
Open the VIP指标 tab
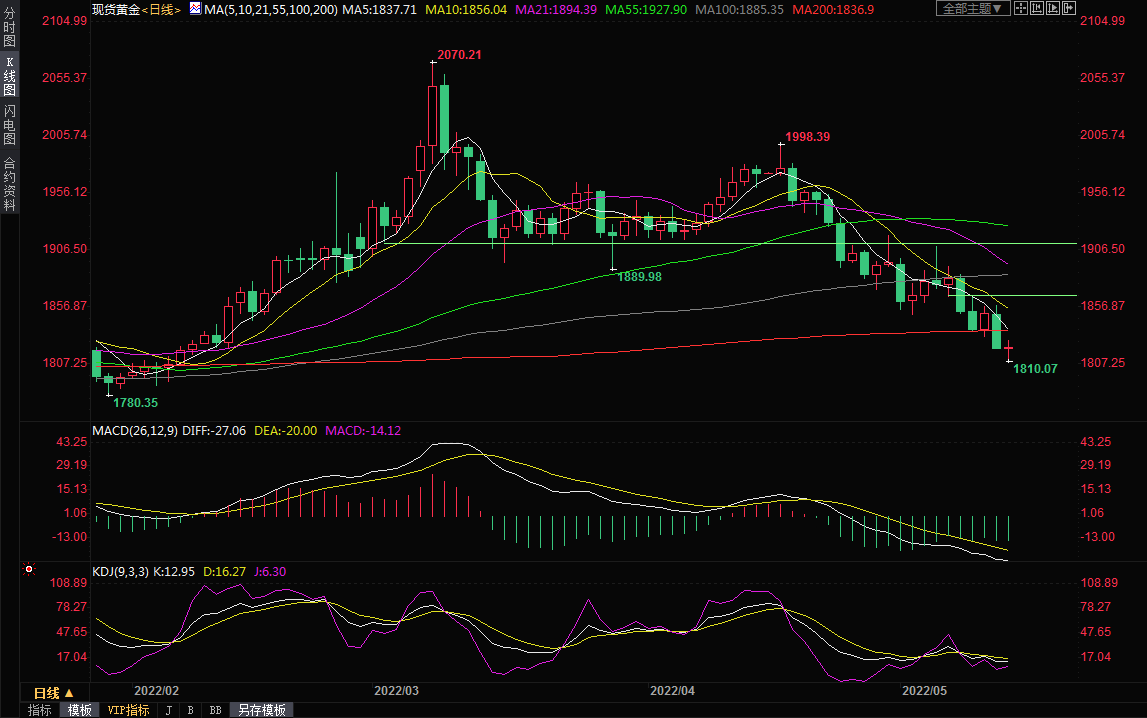pos(128,710)
